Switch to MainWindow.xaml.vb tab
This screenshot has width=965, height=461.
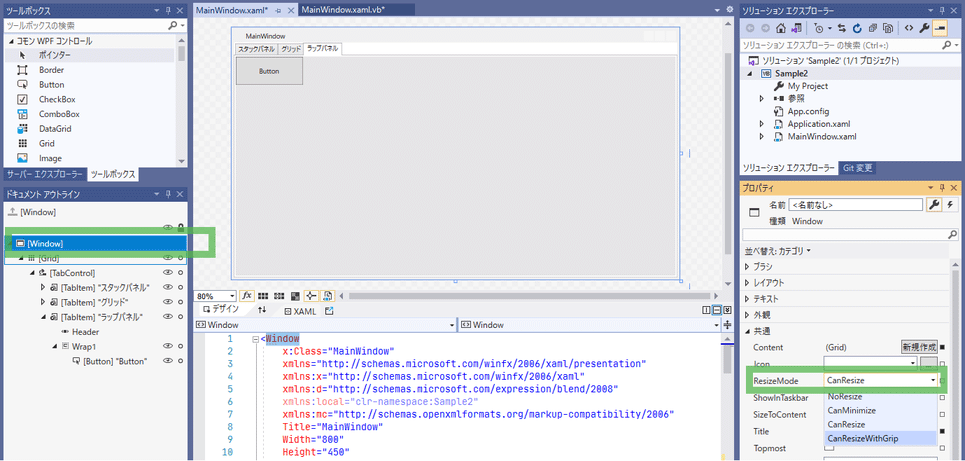click(343, 10)
